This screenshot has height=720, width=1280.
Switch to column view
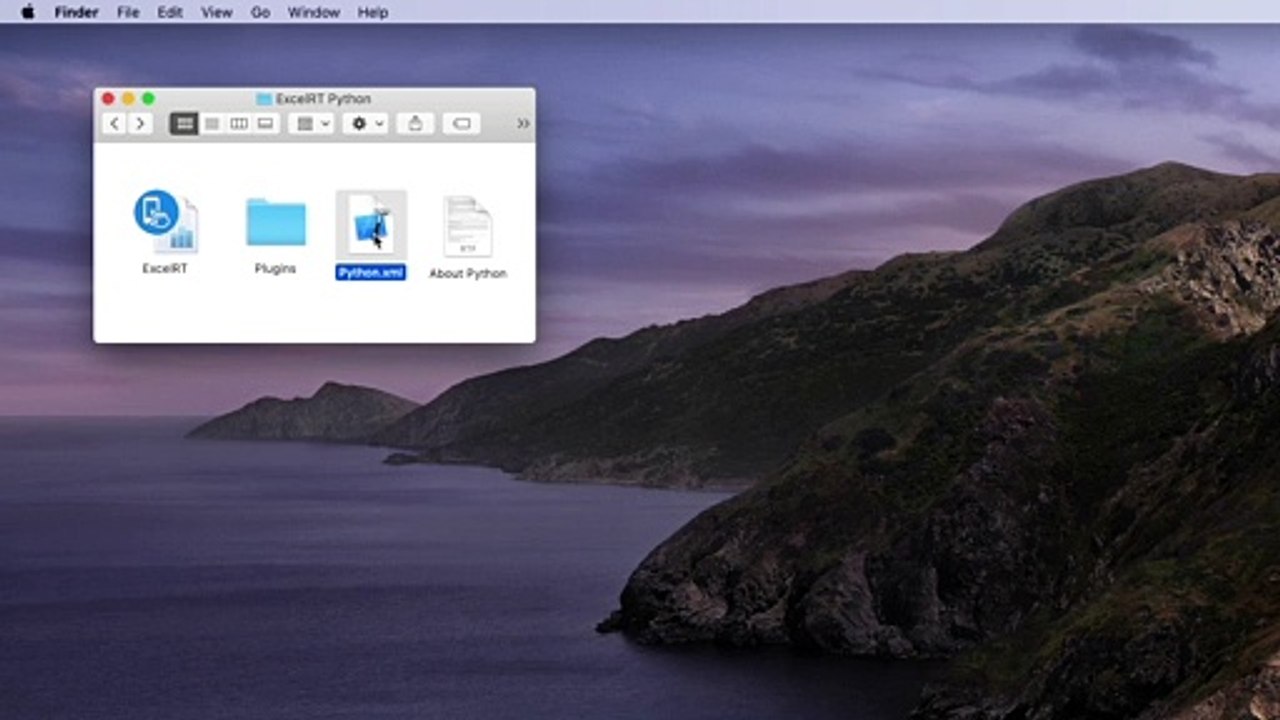pyautogui.click(x=238, y=123)
